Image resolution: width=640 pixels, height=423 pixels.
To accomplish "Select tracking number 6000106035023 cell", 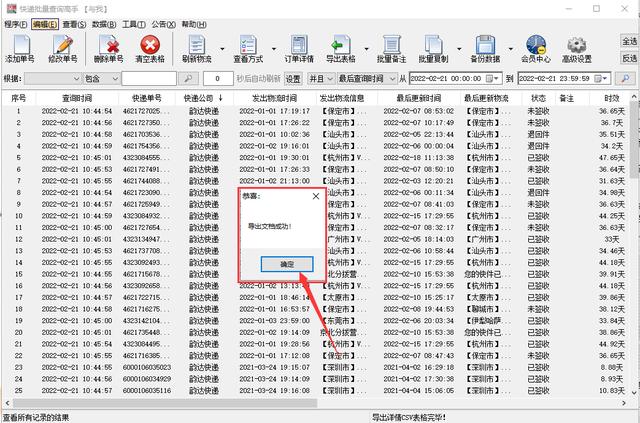I will click(147, 367).
